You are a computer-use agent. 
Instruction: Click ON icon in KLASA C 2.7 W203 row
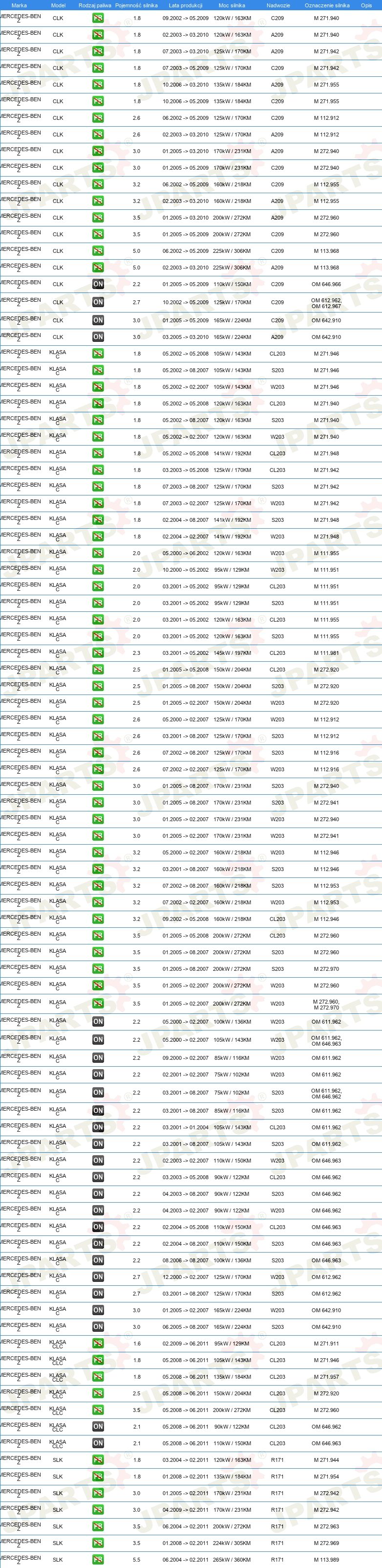[98, 1277]
